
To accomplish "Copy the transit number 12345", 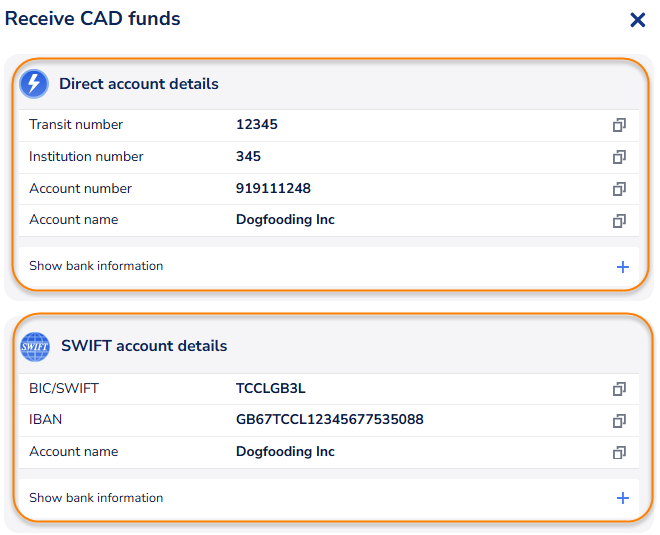I will pos(619,125).
